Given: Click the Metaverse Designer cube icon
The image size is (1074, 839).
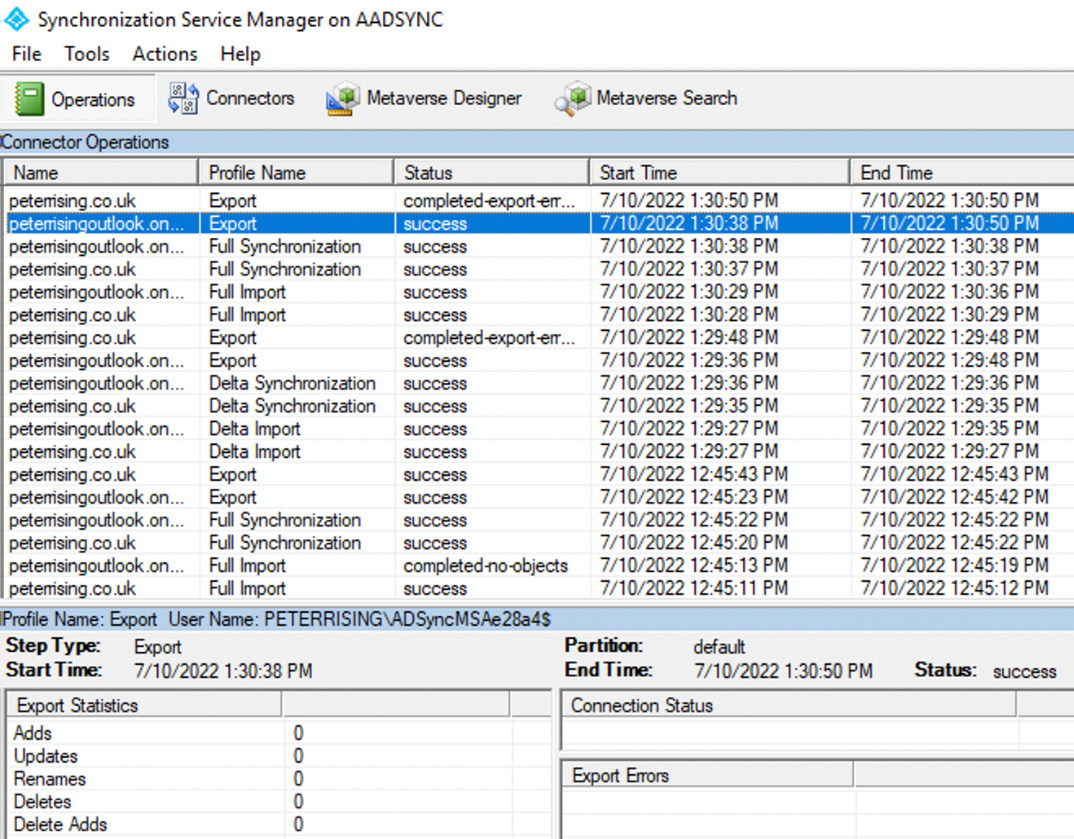Looking at the screenshot, I should (343, 98).
